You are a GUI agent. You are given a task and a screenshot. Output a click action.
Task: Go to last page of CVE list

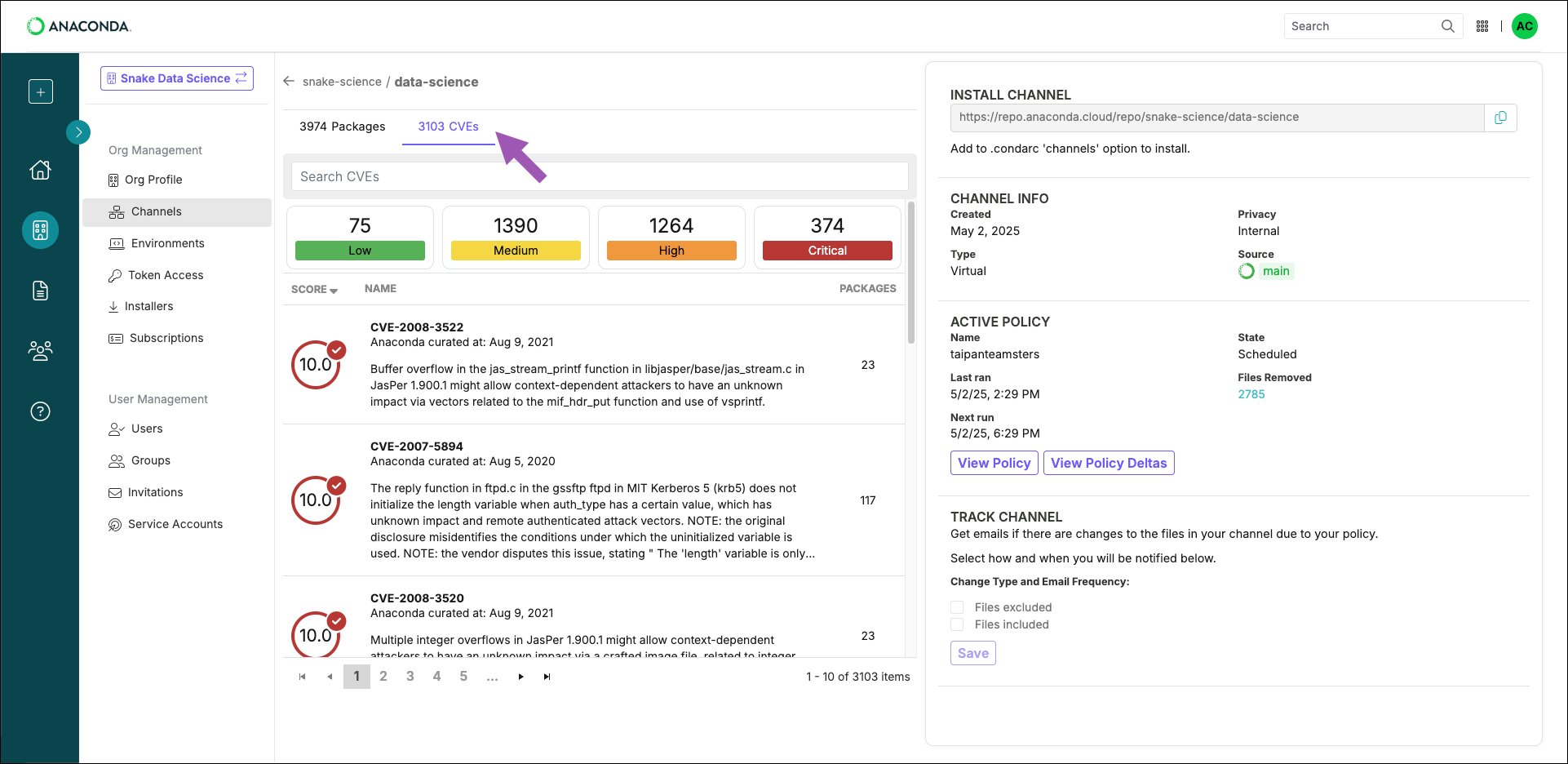(547, 677)
